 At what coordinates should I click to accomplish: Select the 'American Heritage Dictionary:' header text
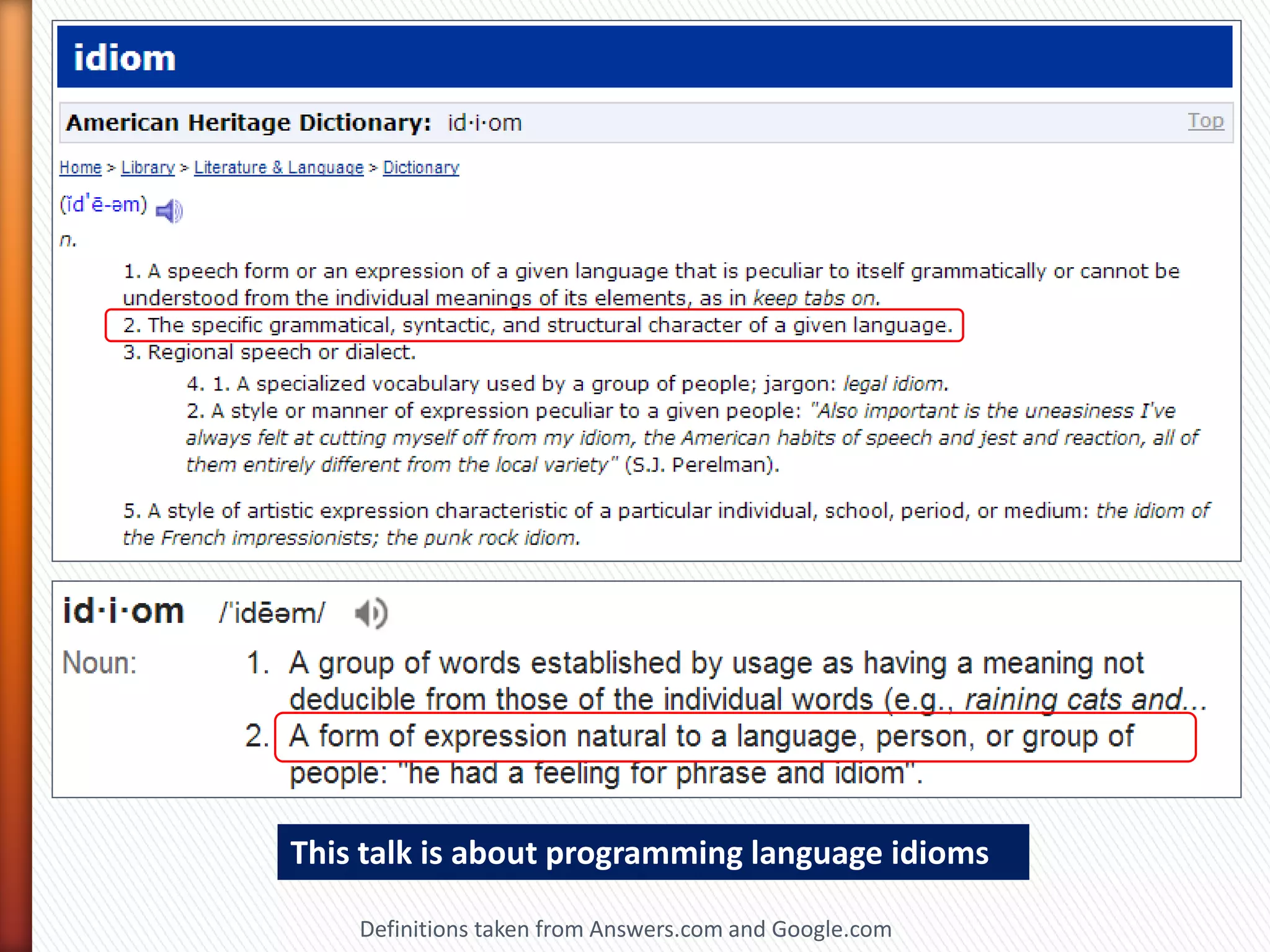pos(249,123)
